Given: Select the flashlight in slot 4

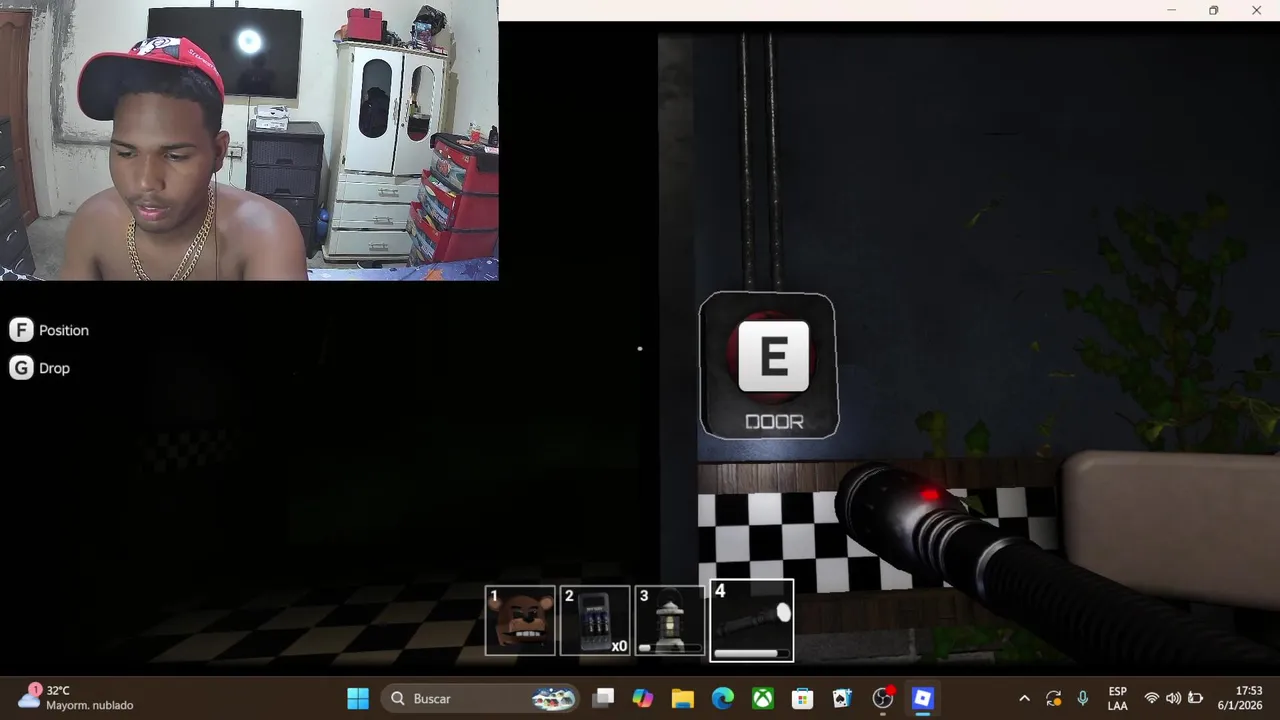Looking at the screenshot, I should tap(752, 621).
